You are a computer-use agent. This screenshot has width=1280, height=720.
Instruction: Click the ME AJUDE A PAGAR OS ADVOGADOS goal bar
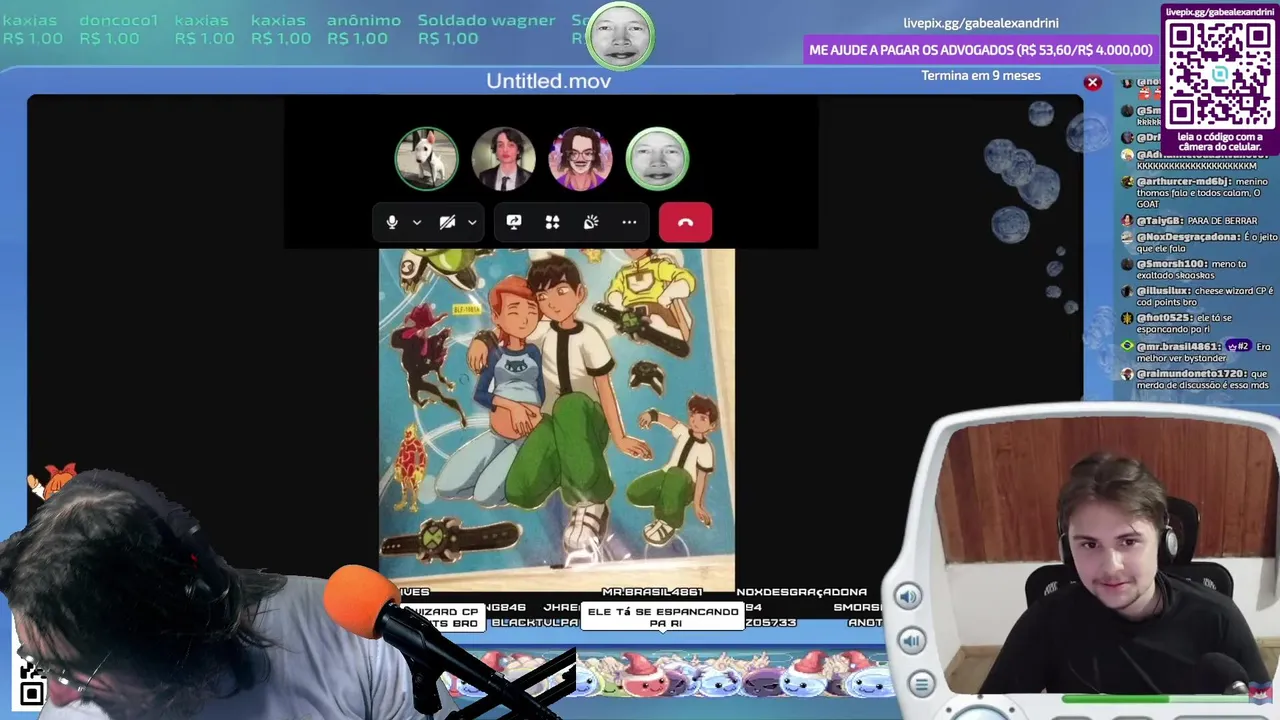coord(981,50)
